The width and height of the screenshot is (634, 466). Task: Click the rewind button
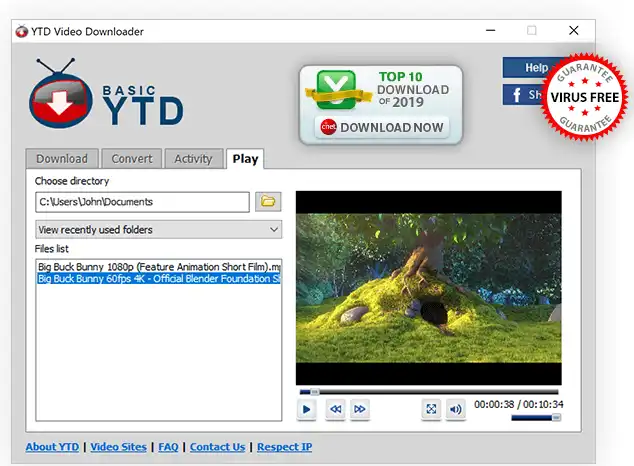tap(335, 409)
